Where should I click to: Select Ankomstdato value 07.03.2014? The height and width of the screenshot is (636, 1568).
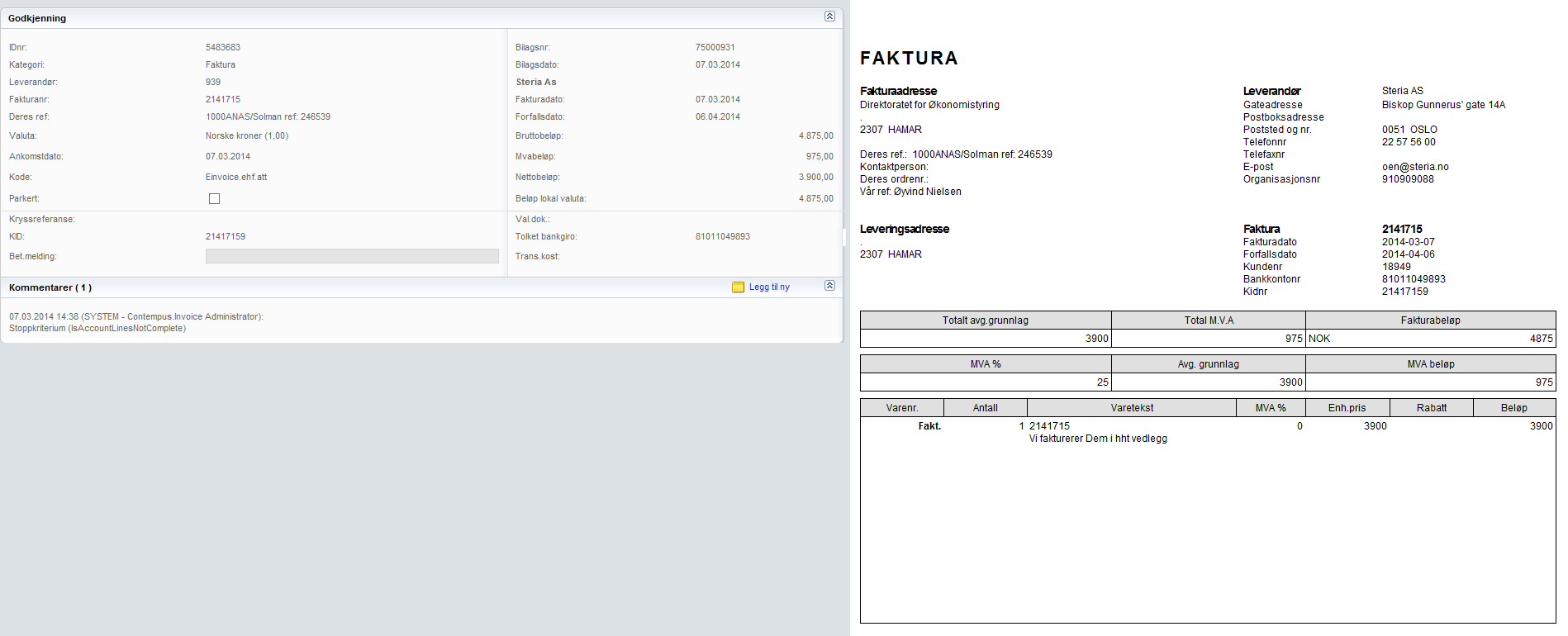click(228, 157)
